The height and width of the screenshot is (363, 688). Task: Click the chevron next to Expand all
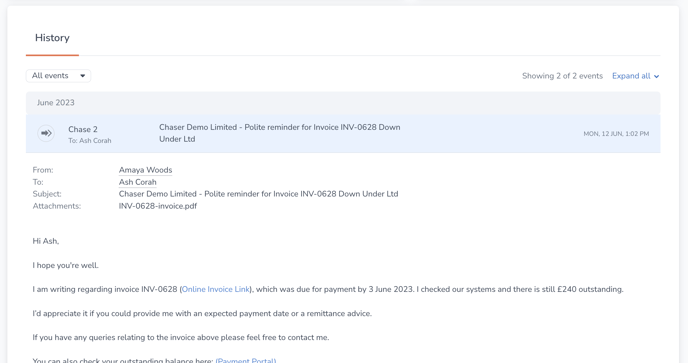[x=656, y=76]
